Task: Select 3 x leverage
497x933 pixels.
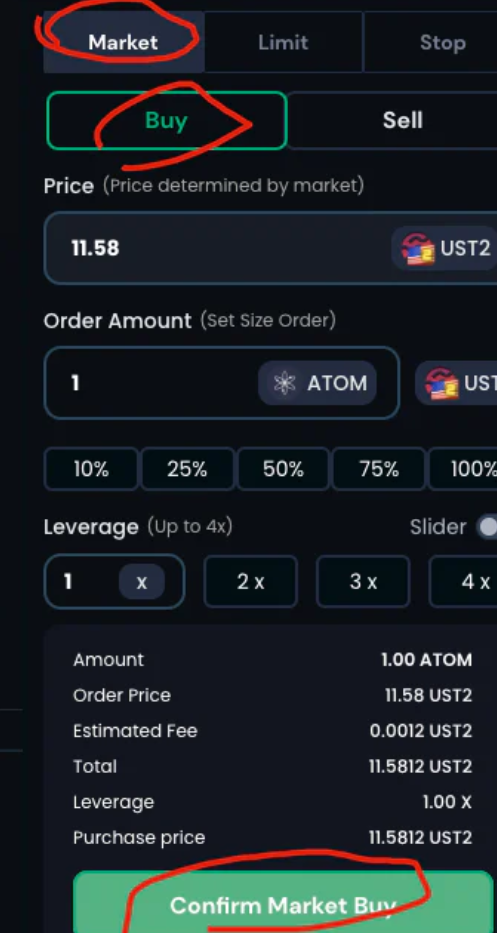Action: click(x=363, y=581)
